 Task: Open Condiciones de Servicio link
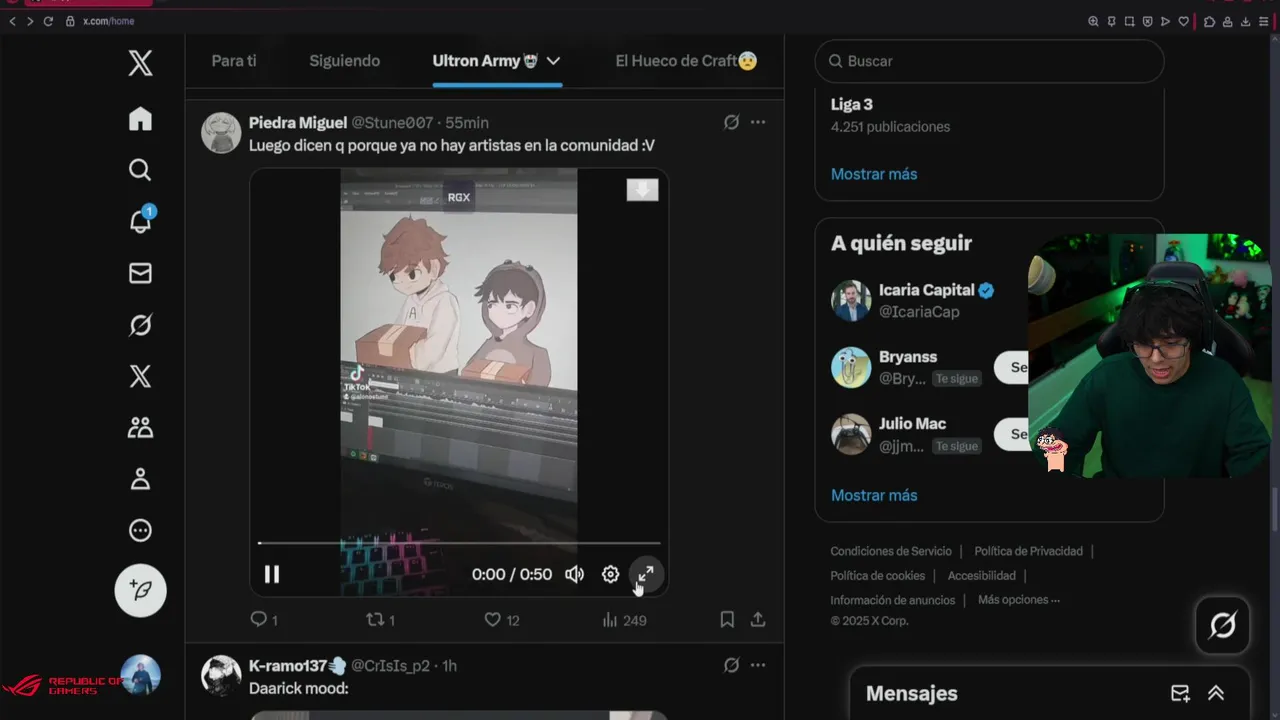891,551
